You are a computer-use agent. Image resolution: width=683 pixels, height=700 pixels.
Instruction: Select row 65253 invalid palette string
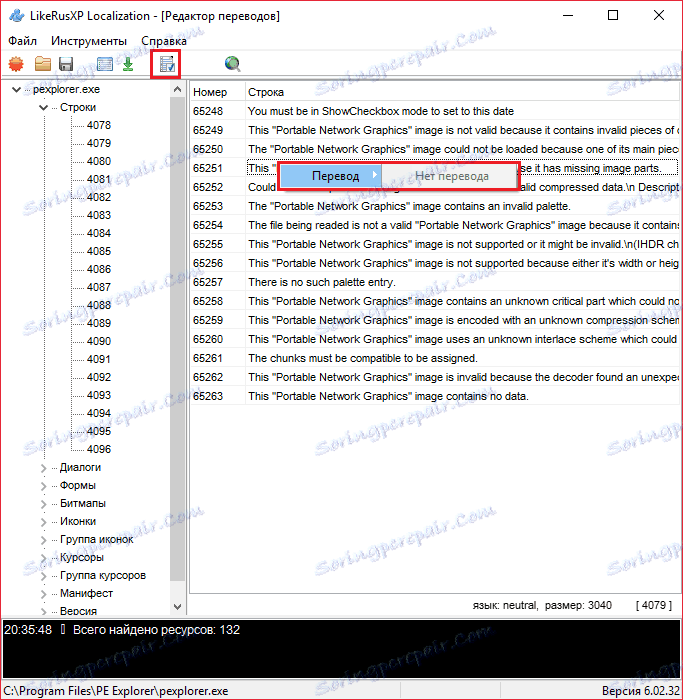tap(435, 206)
